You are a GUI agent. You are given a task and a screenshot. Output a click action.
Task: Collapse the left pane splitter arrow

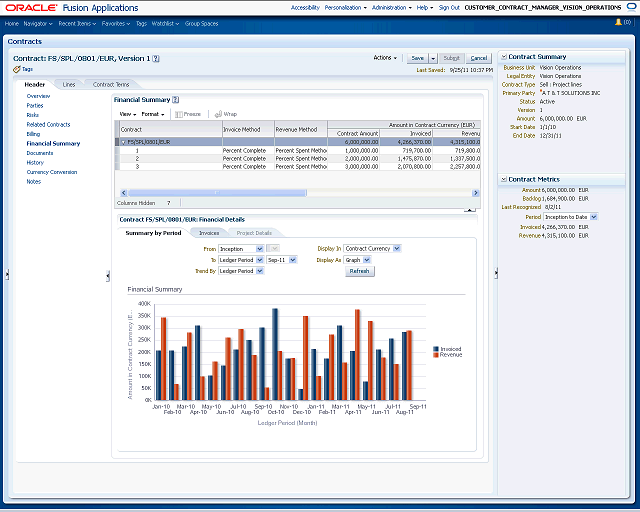[x=7, y=274]
